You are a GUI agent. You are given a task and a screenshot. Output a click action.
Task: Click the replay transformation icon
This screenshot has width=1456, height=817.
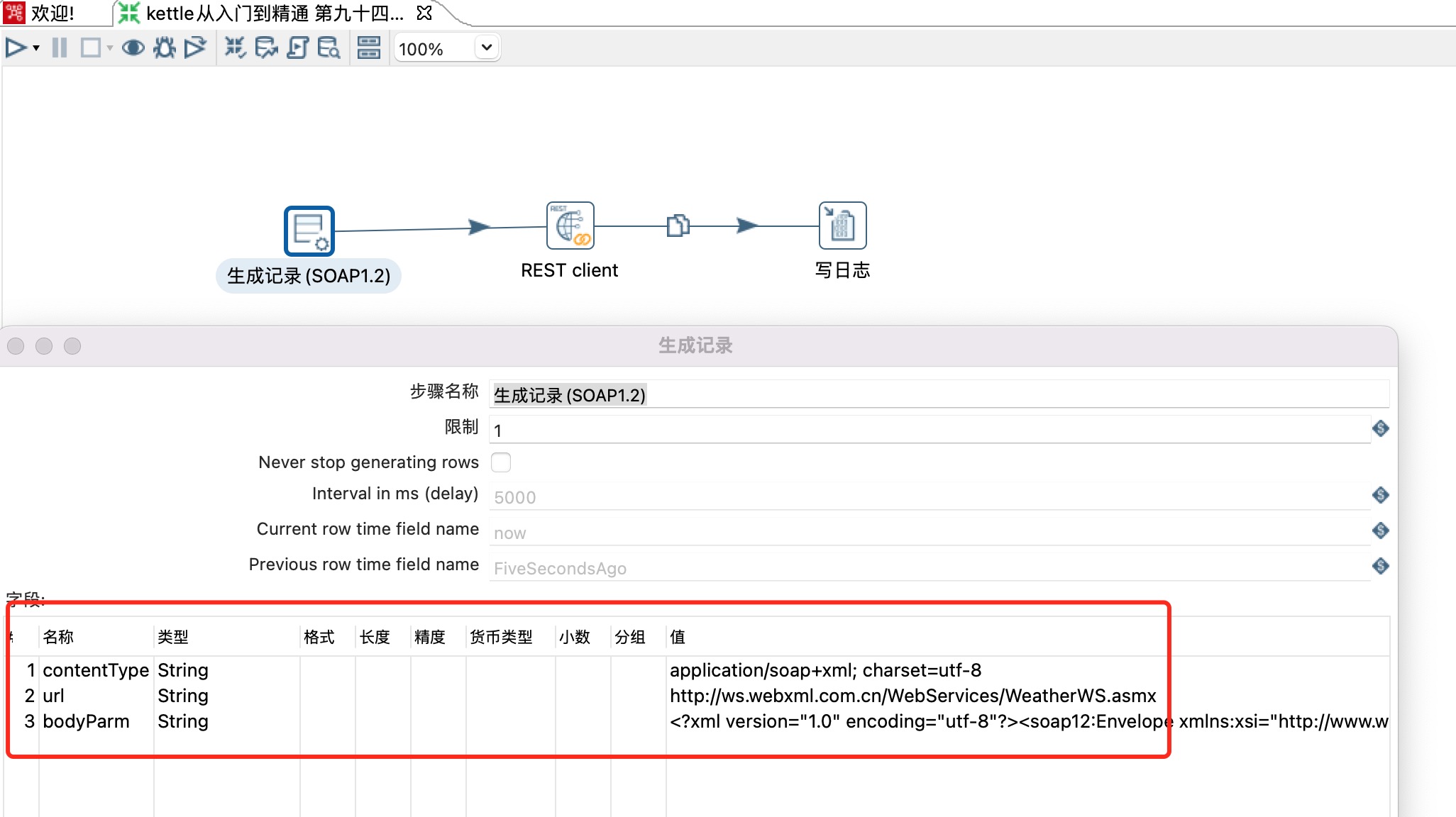click(195, 48)
